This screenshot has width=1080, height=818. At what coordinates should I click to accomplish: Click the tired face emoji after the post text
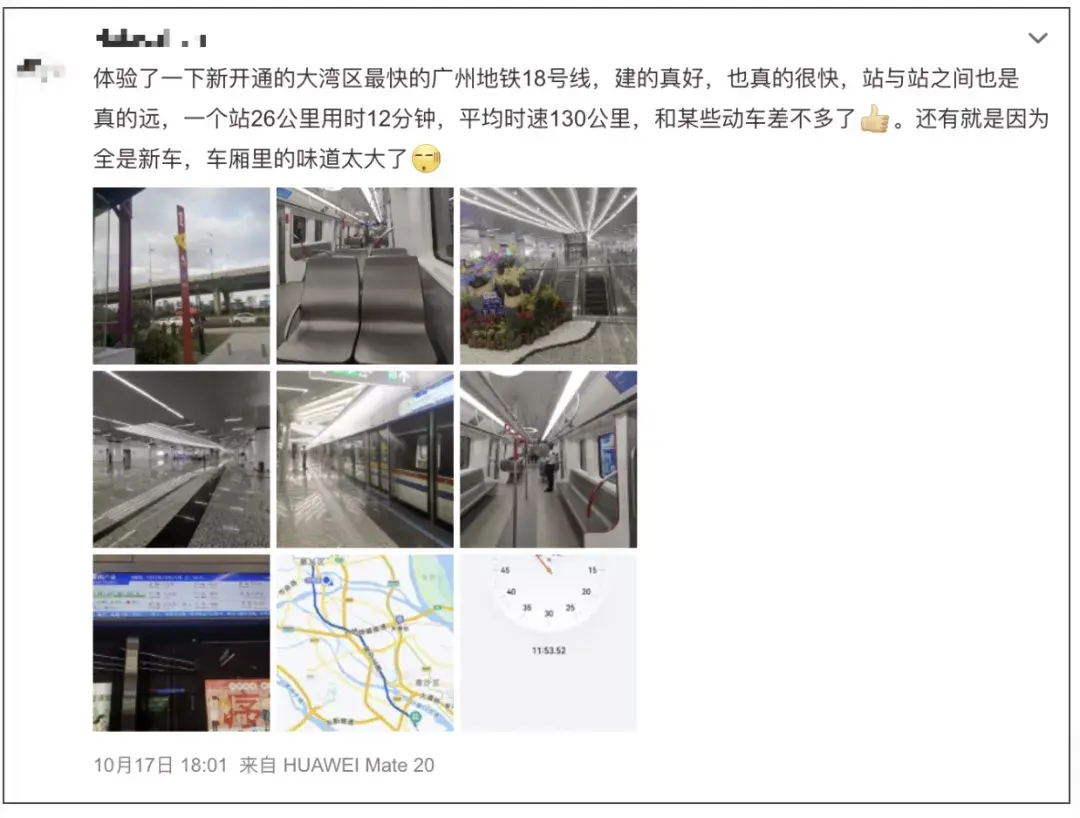pyautogui.click(x=426, y=159)
